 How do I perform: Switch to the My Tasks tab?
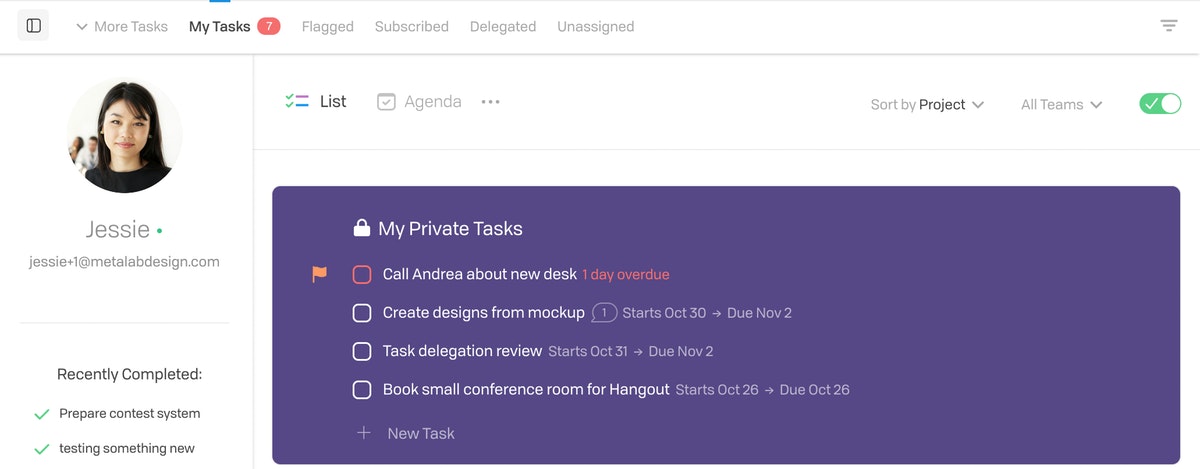219,27
